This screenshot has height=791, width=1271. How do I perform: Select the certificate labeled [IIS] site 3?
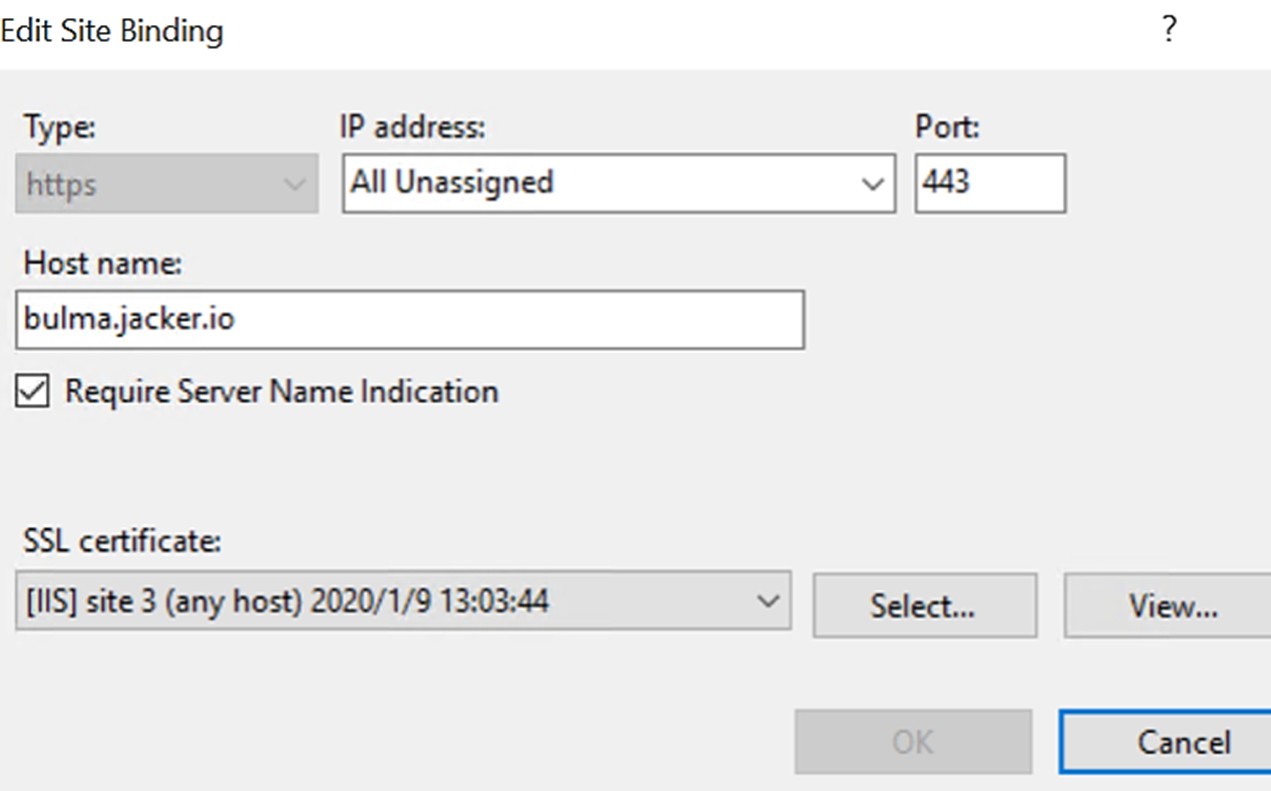400,601
